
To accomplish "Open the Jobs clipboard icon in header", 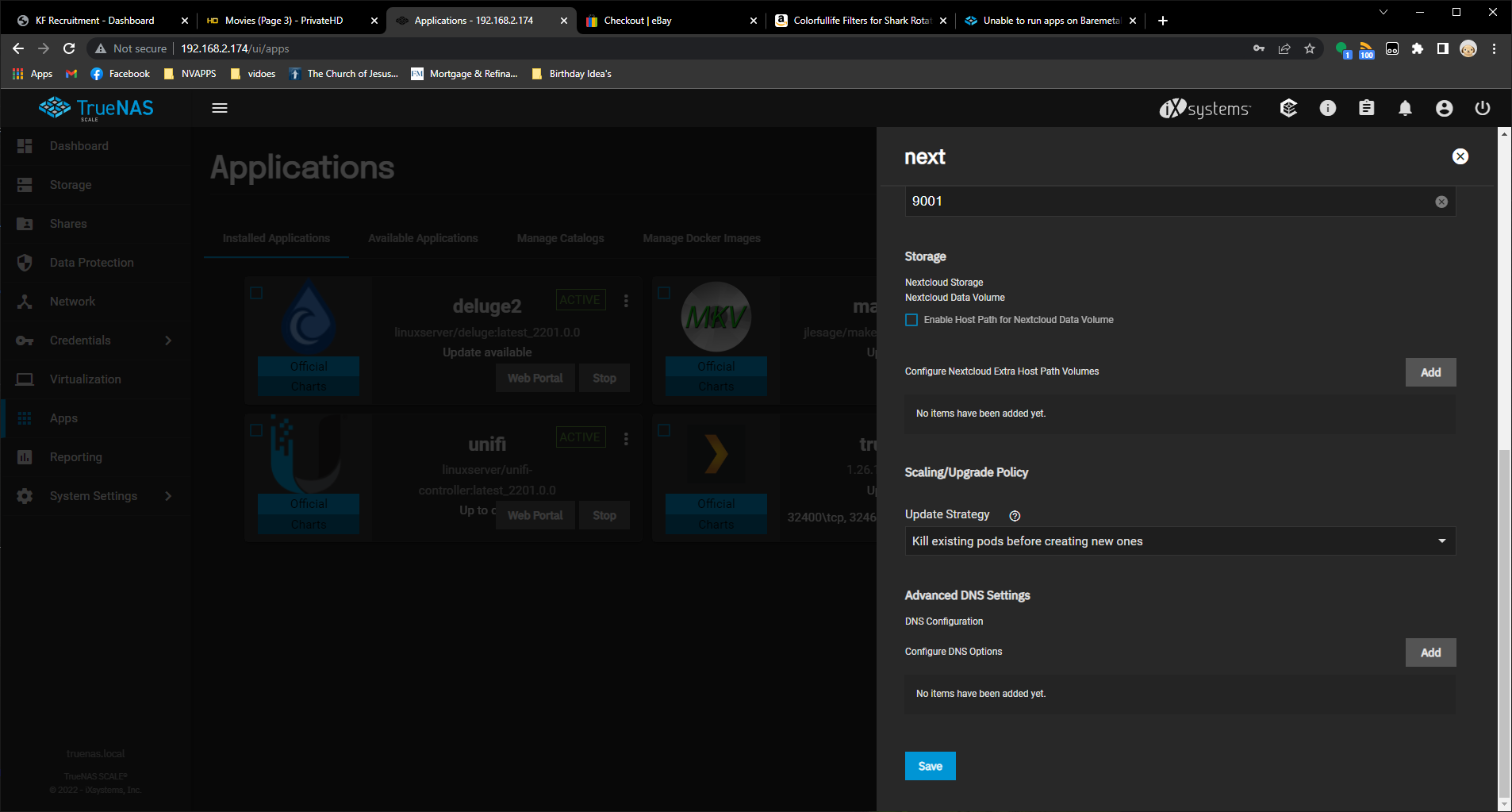I will tap(1366, 108).
